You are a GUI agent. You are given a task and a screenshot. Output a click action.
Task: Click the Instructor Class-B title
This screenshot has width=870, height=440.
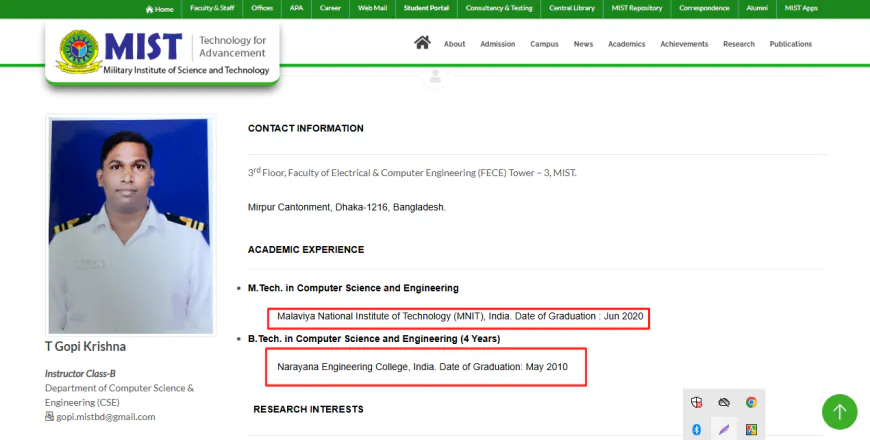(x=80, y=373)
